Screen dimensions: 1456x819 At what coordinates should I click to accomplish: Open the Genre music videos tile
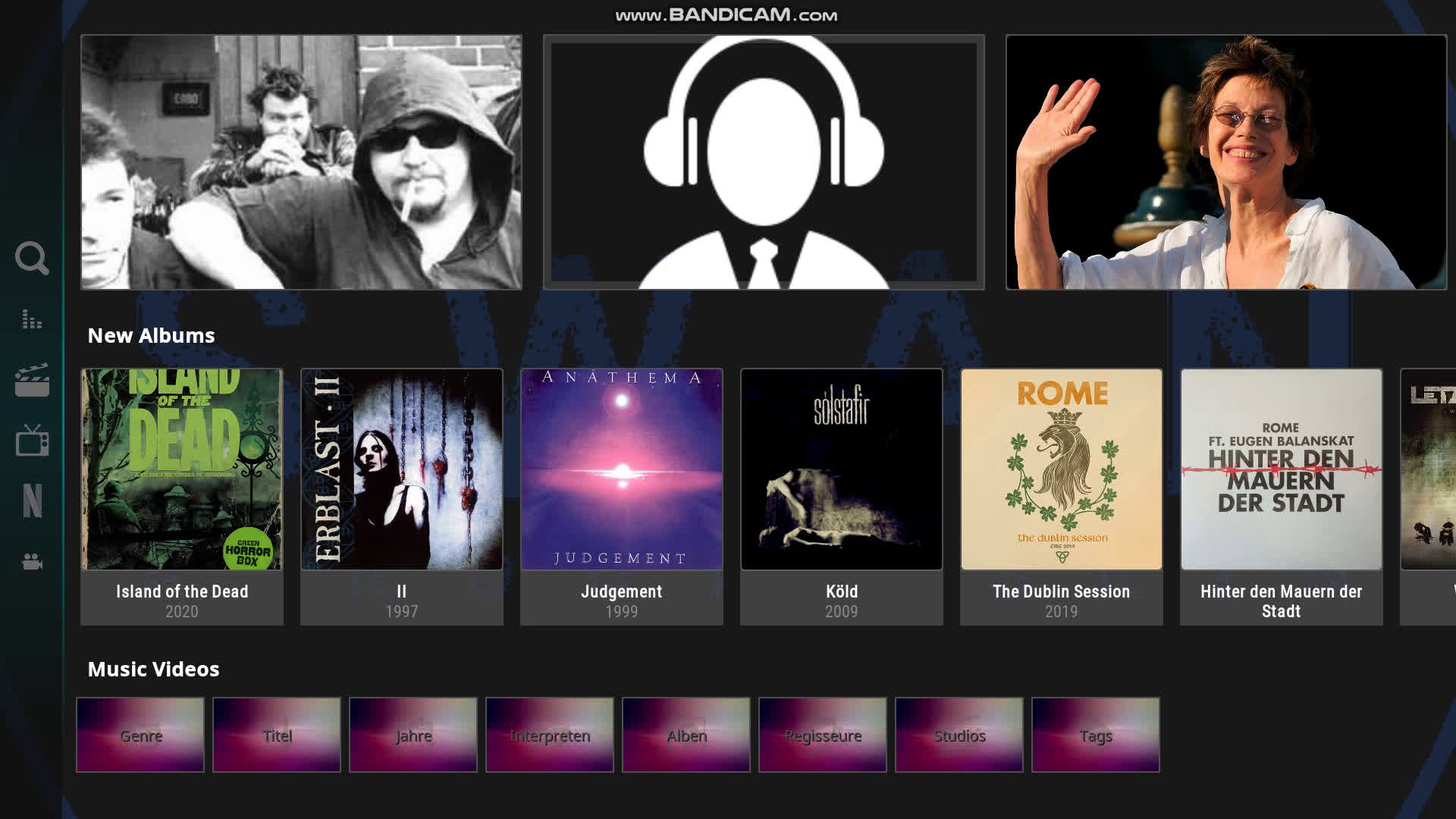click(x=140, y=735)
